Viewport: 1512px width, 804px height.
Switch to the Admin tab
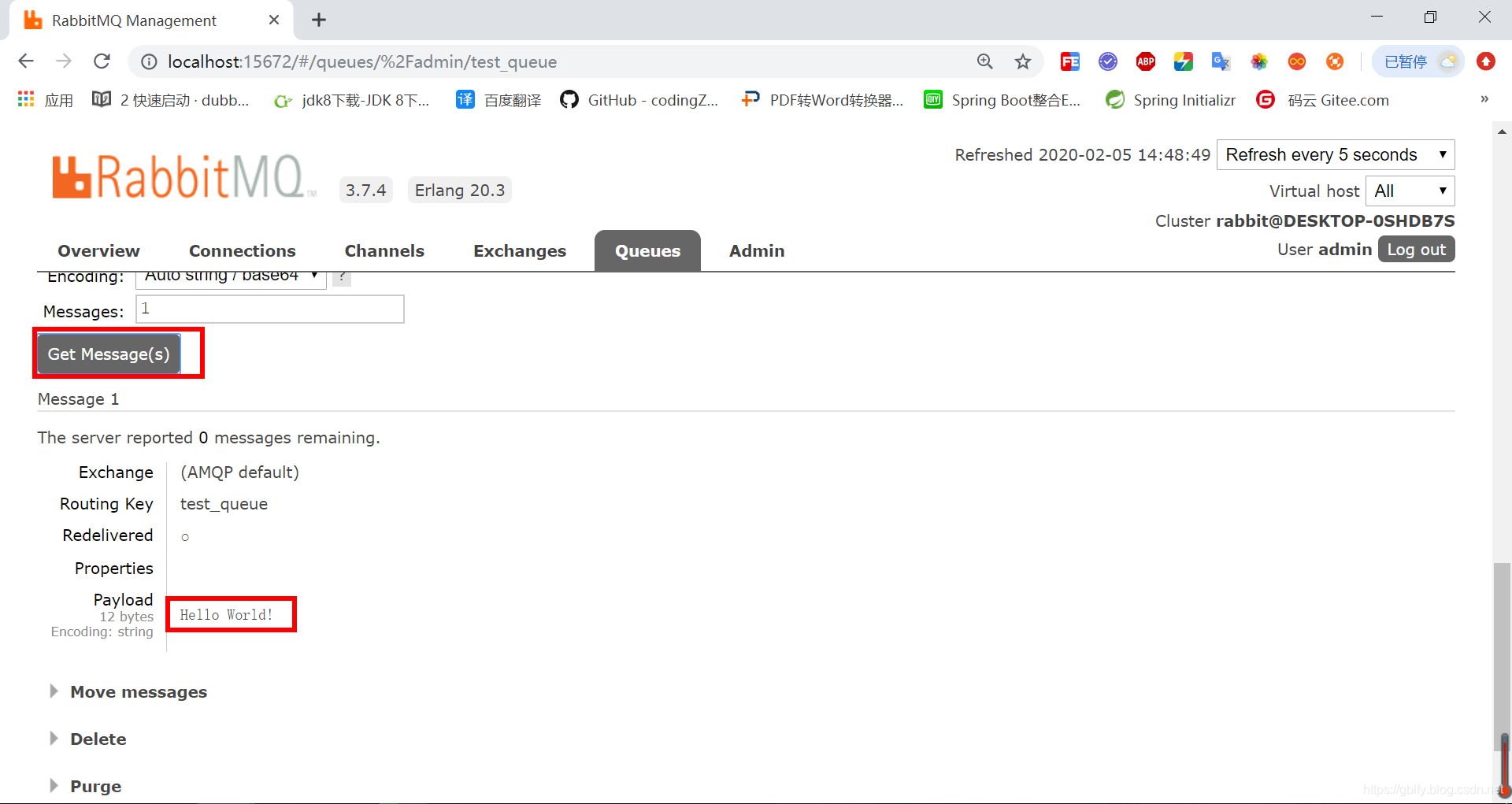click(x=757, y=250)
